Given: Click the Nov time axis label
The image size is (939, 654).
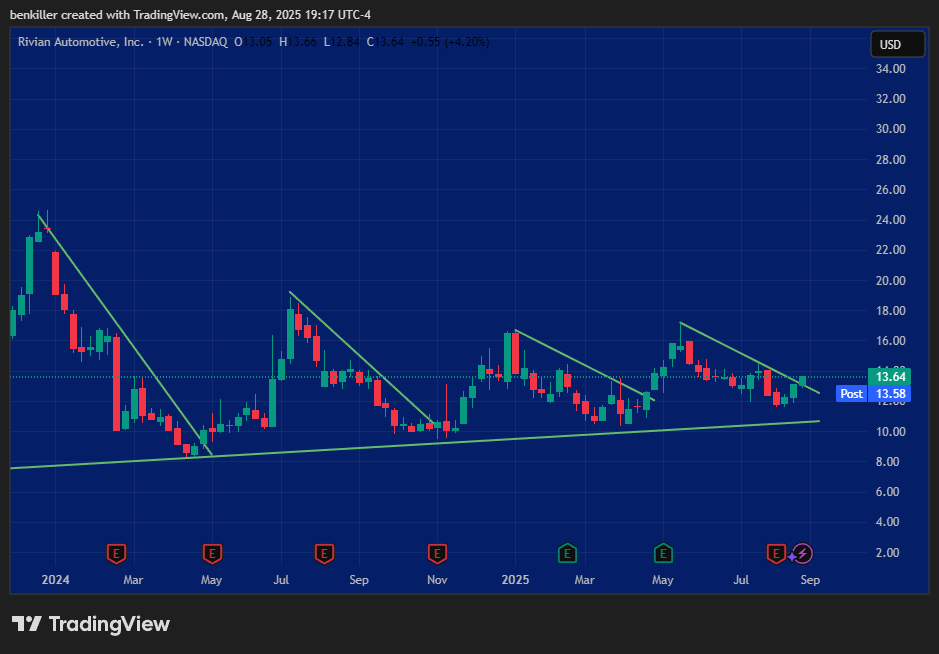Looking at the screenshot, I should pos(437,580).
